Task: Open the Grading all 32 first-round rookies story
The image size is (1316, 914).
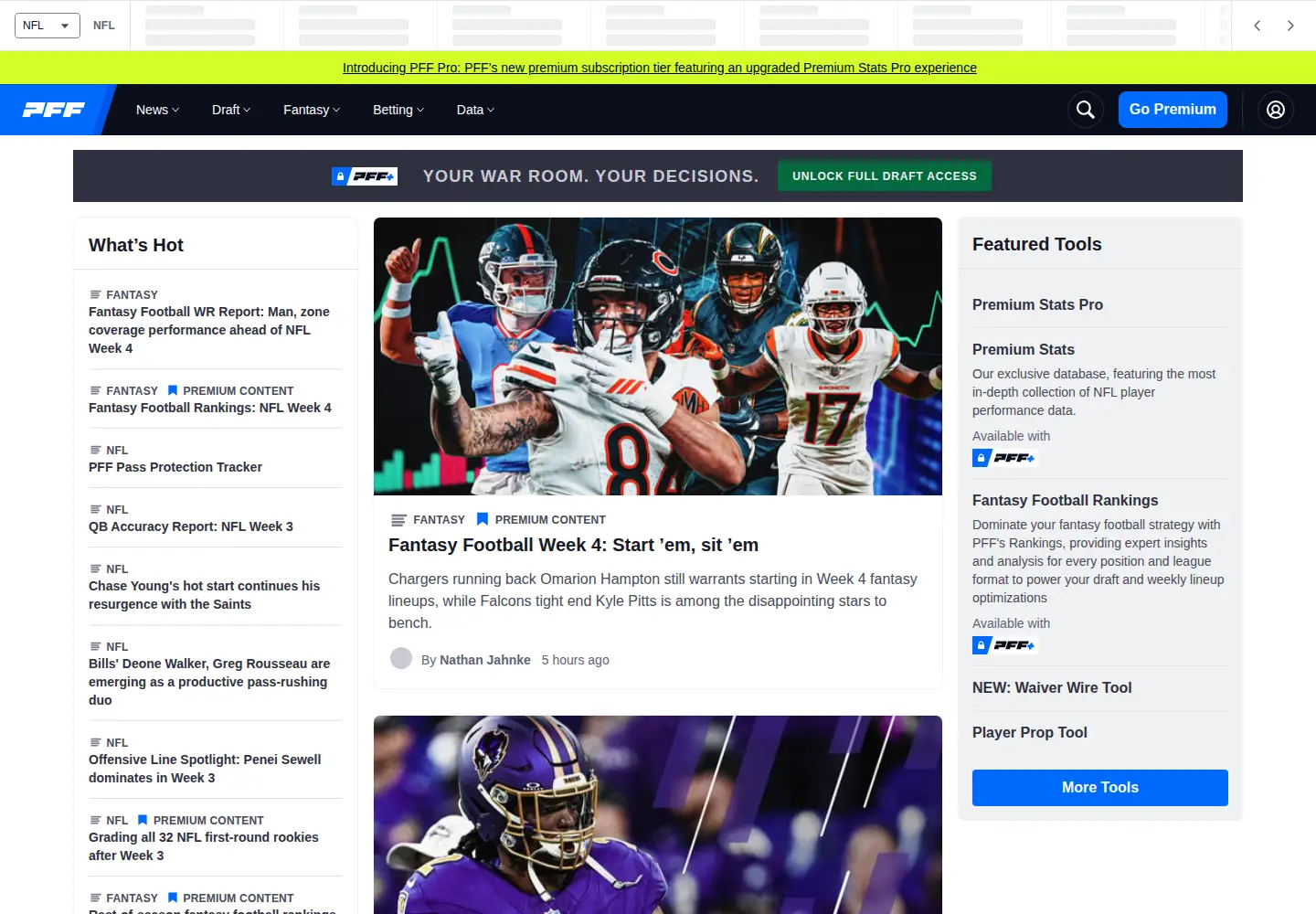Action: click(x=204, y=846)
